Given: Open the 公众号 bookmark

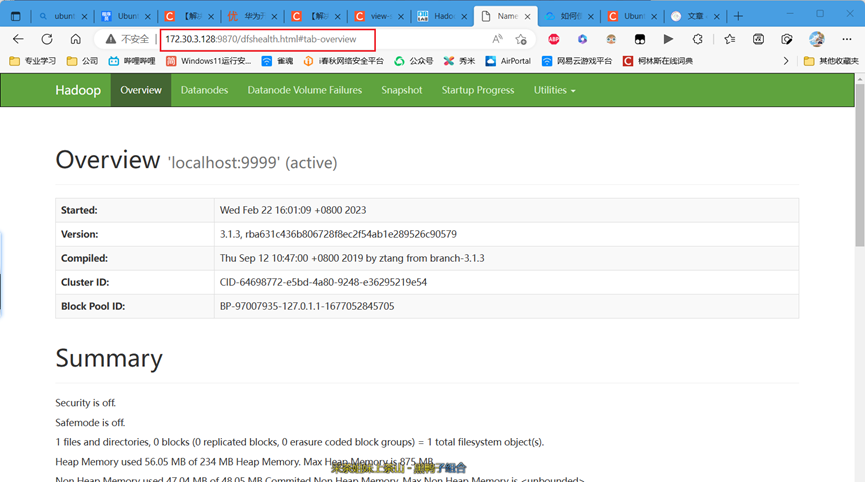Looking at the screenshot, I should click(x=414, y=61).
